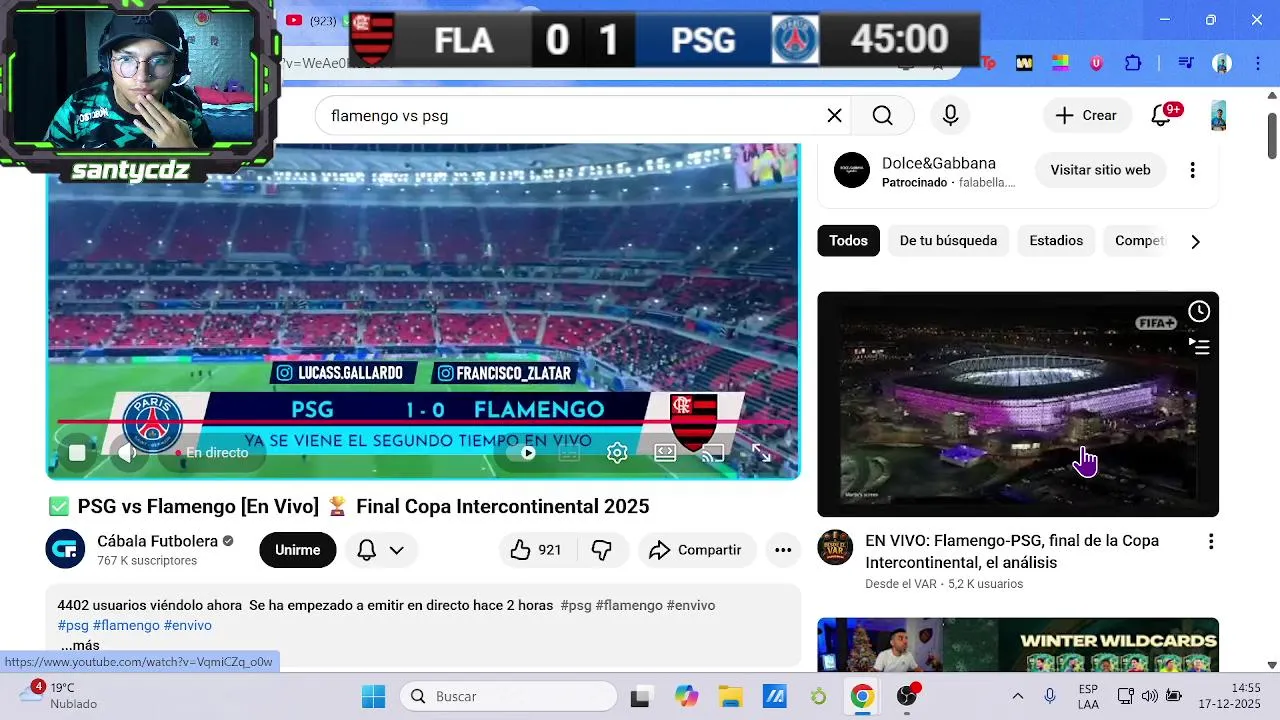Open the Desde el VAR channel avatar
The image size is (1280, 720).
(x=835, y=548)
